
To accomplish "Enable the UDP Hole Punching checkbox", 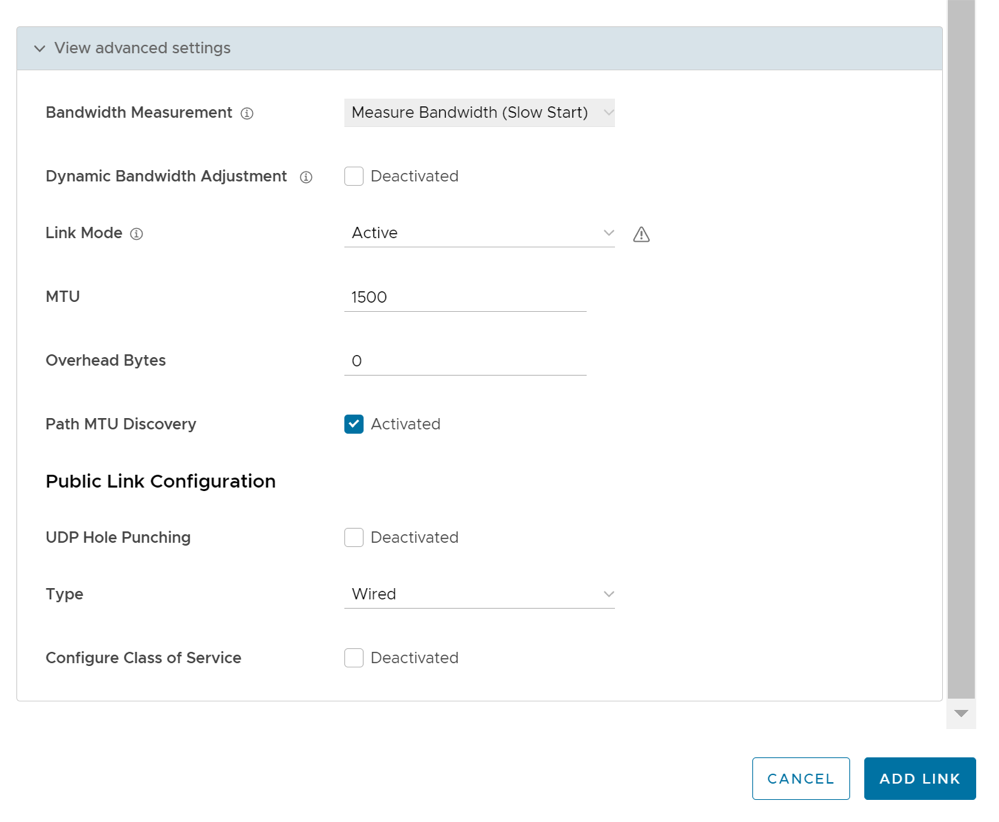I will [354, 537].
